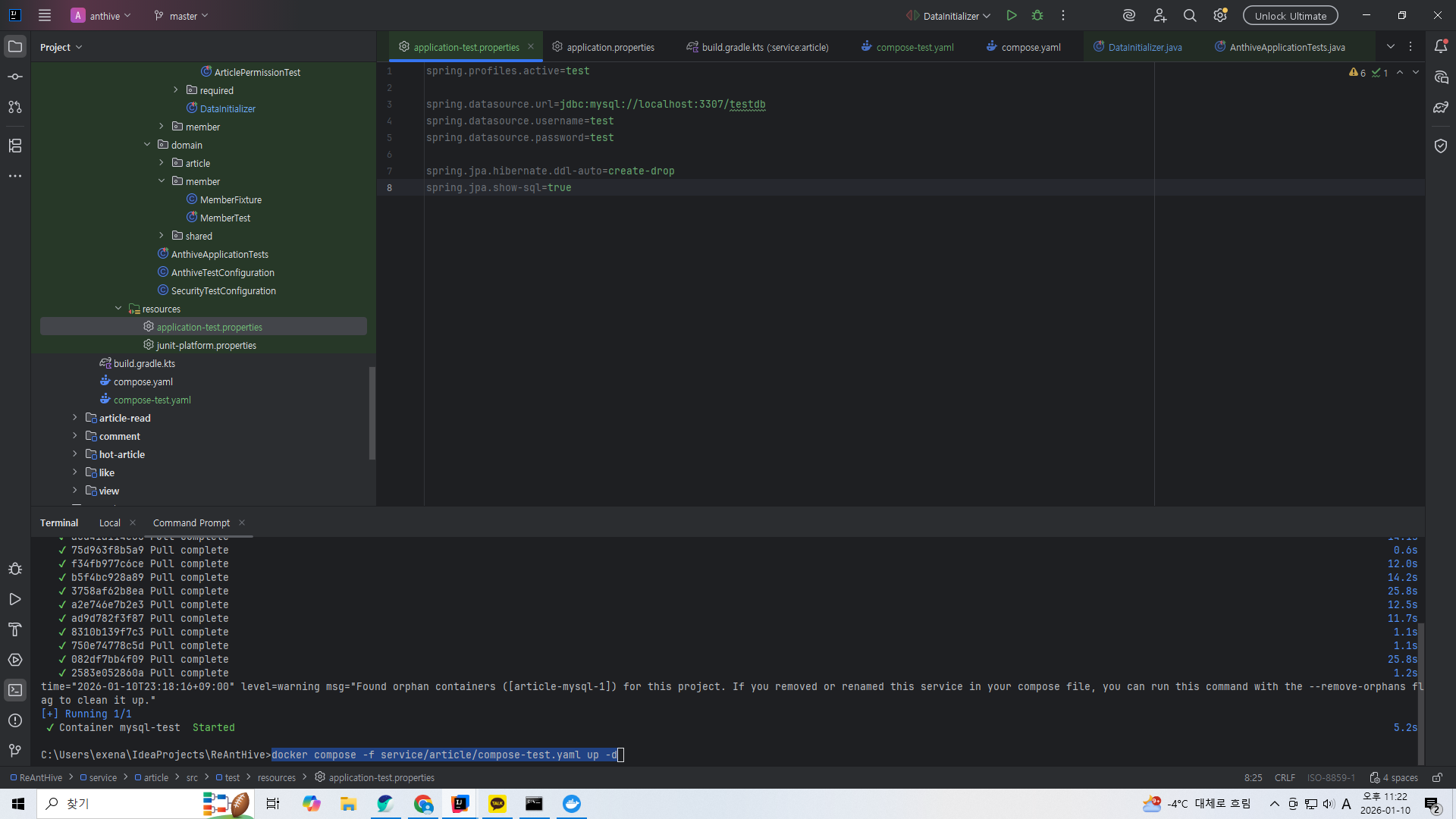Open Docker Desktop from the Windows taskbar
This screenshot has height=819, width=1456.
(572, 804)
